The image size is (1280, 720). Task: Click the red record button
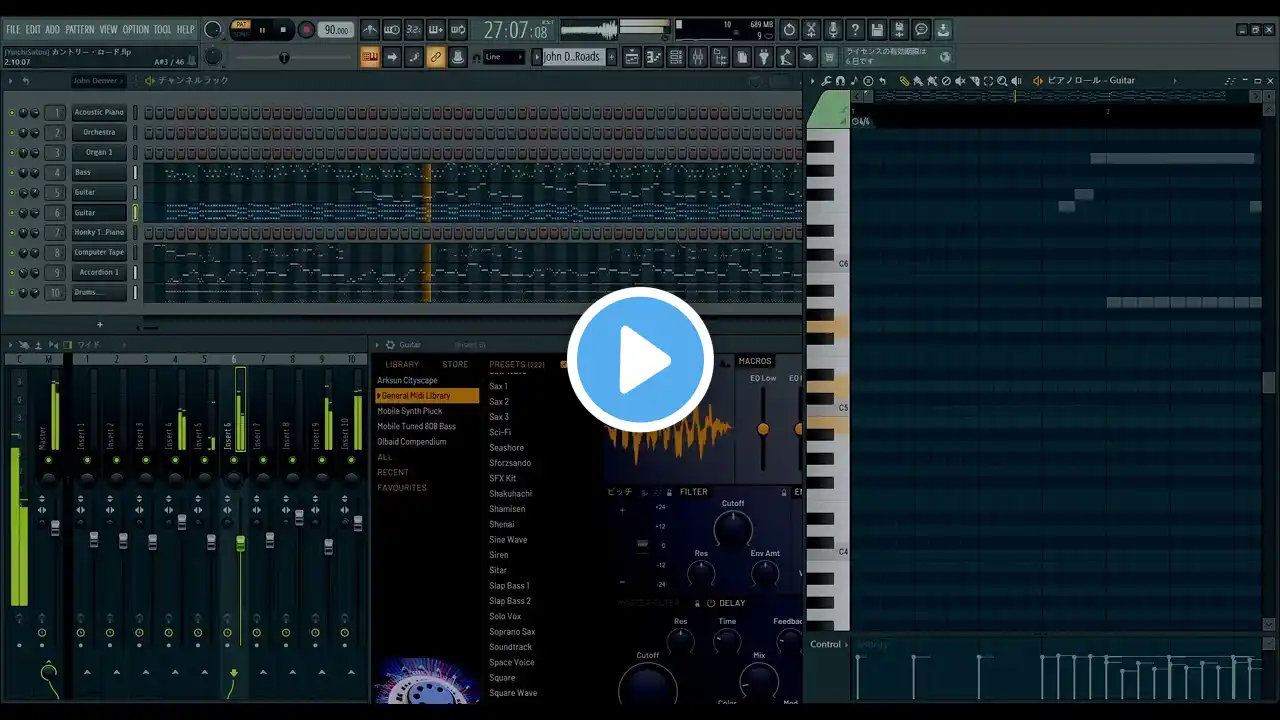point(307,30)
